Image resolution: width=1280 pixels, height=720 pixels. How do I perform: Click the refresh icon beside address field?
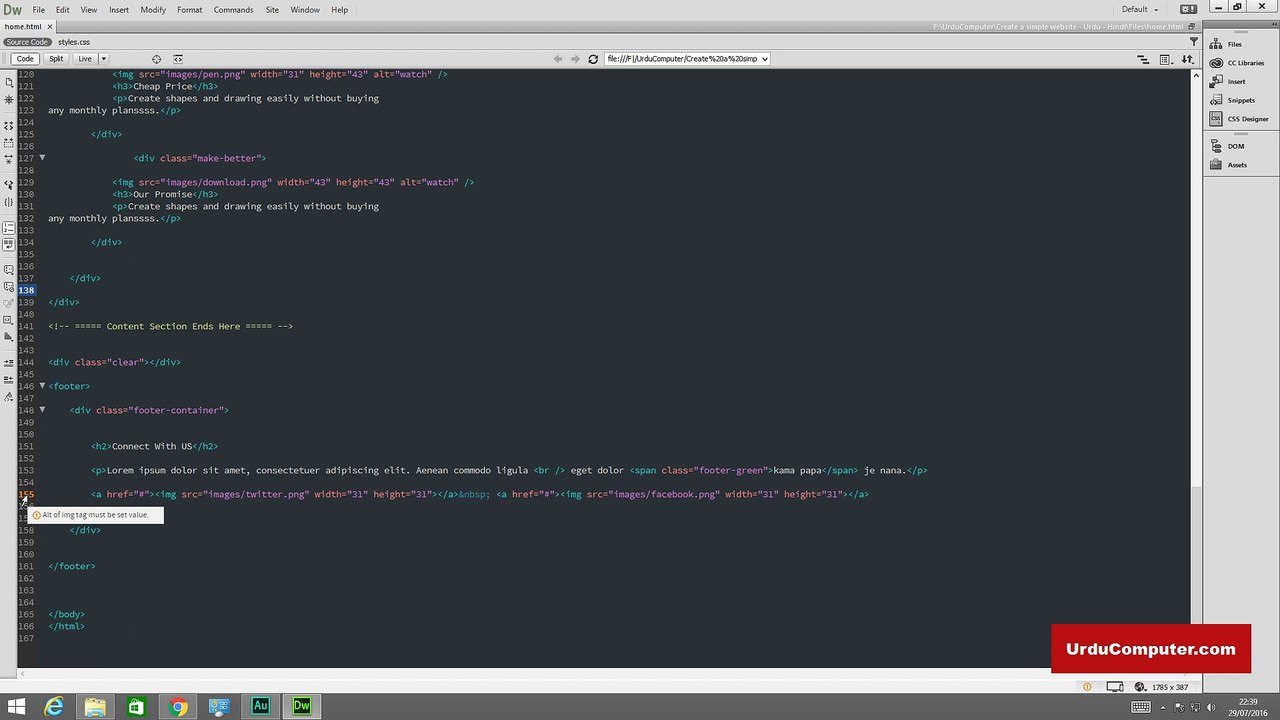tap(593, 59)
